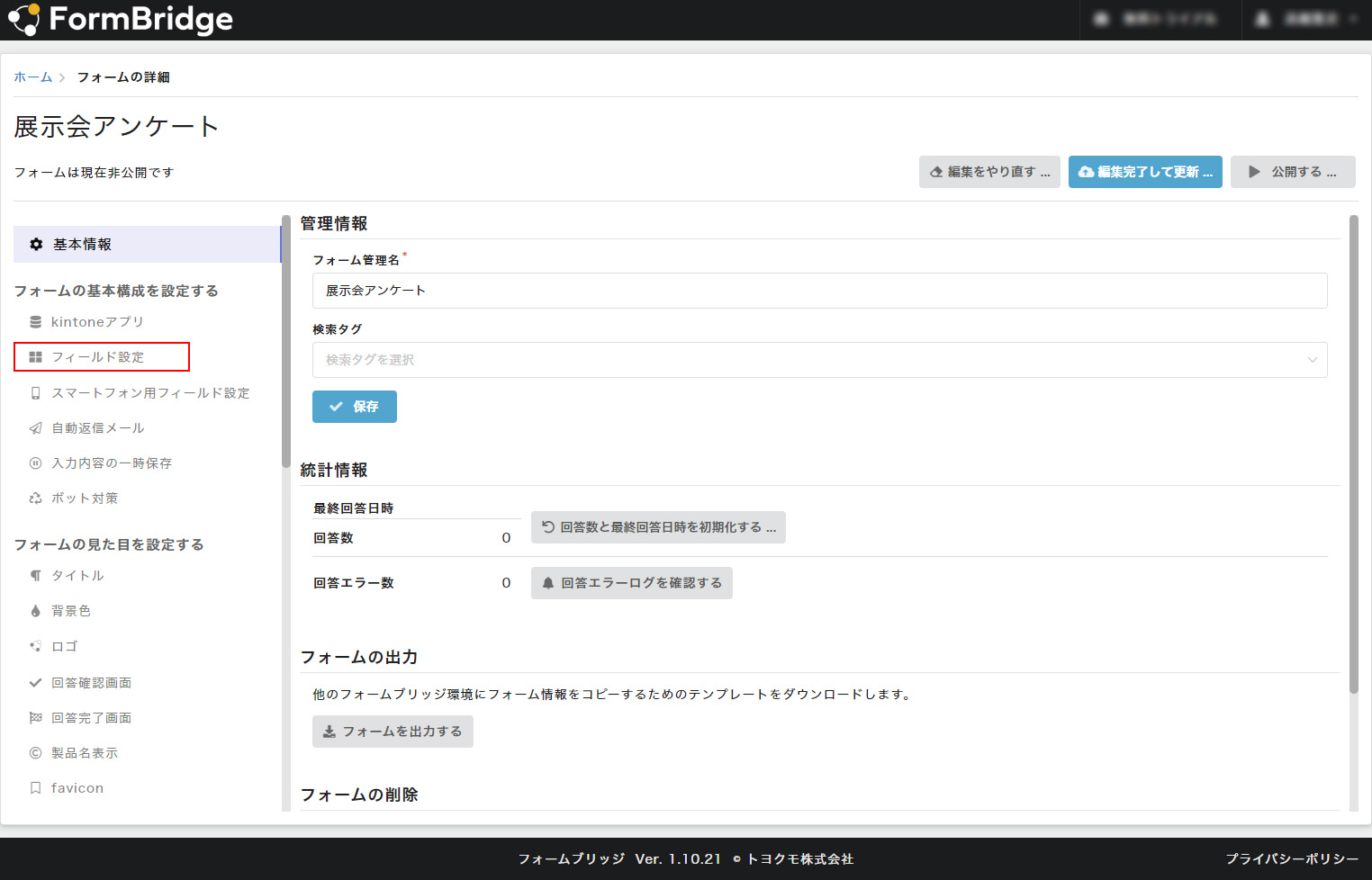Open 背景色 setting
1372x880 pixels.
pyautogui.click(x=71, y=611)
